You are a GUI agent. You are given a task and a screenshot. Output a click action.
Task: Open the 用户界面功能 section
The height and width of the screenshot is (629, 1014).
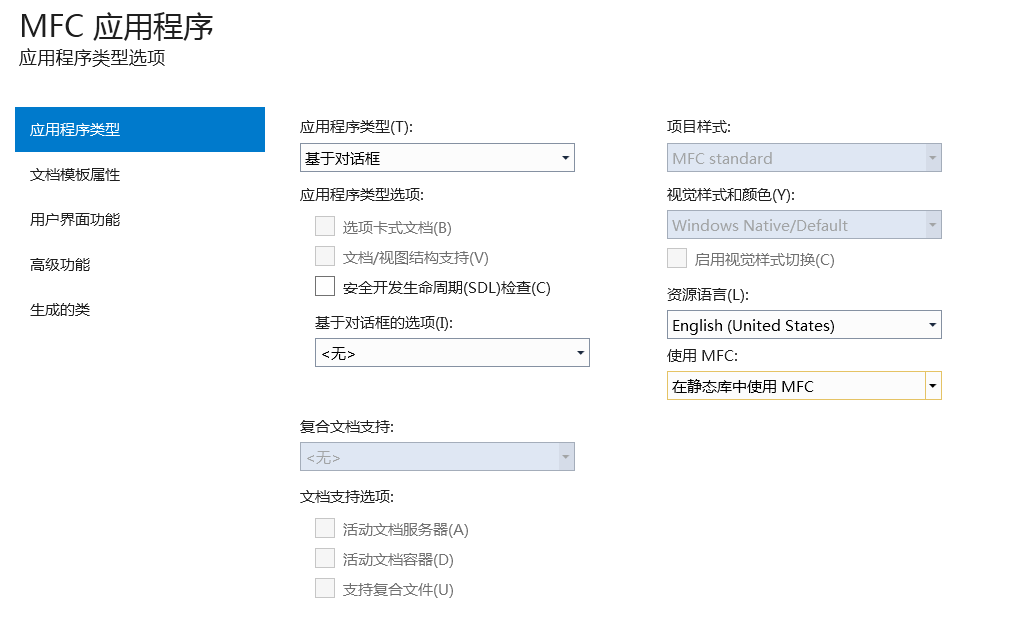point(140,219)
